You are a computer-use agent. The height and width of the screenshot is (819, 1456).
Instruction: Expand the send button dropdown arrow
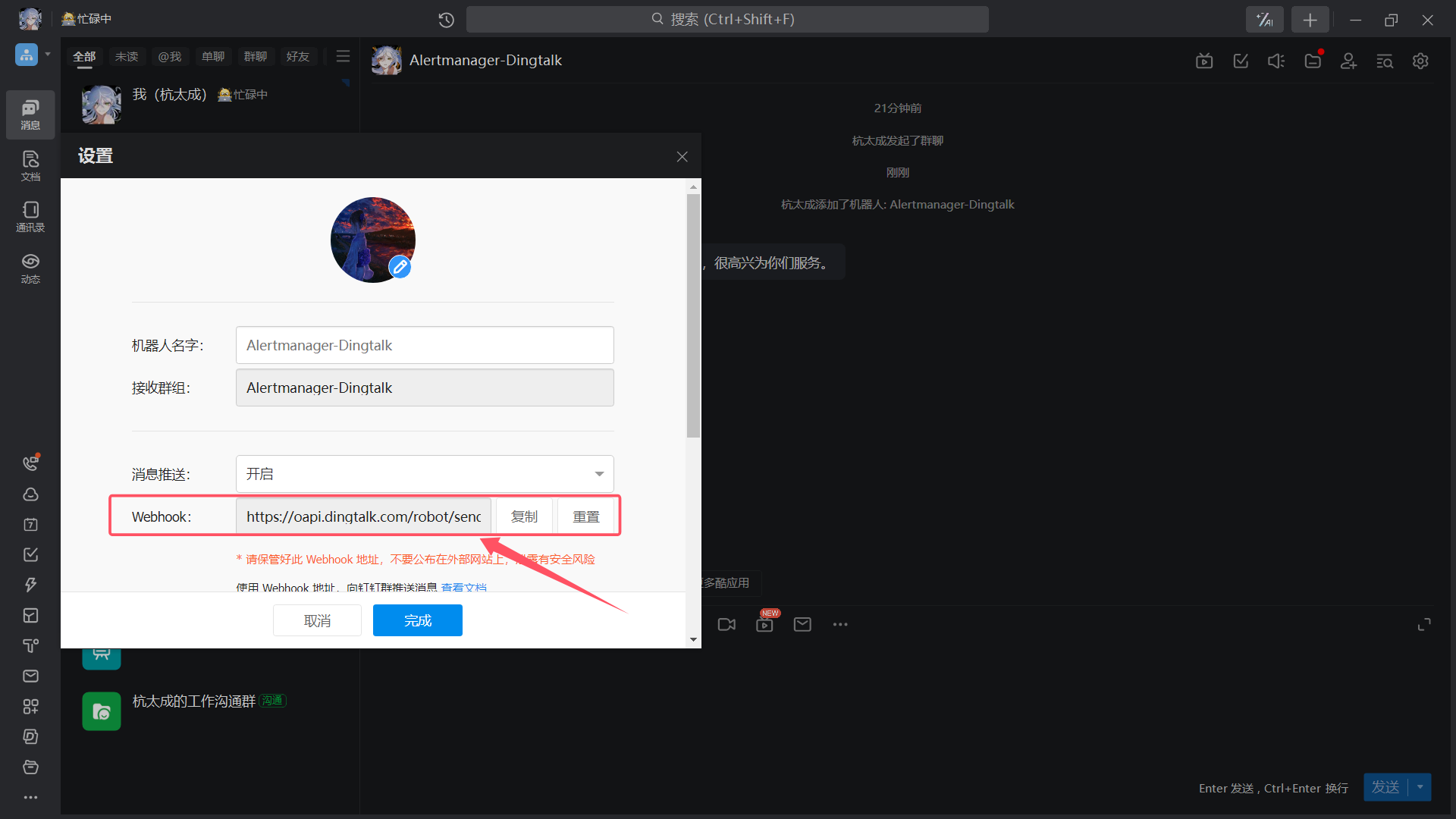[1420, 787]
